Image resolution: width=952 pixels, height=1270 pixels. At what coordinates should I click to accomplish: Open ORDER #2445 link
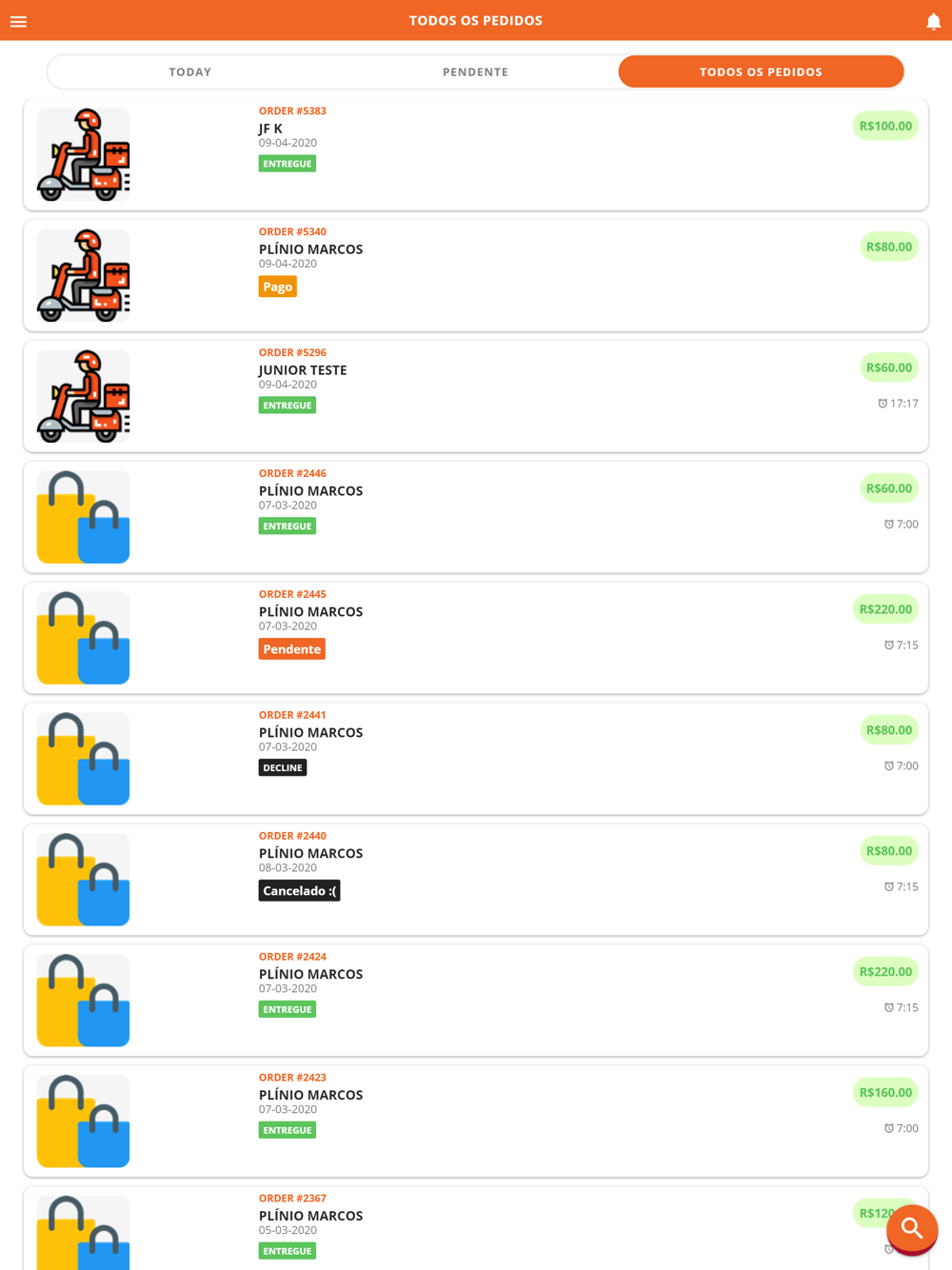tap(292, 594)
